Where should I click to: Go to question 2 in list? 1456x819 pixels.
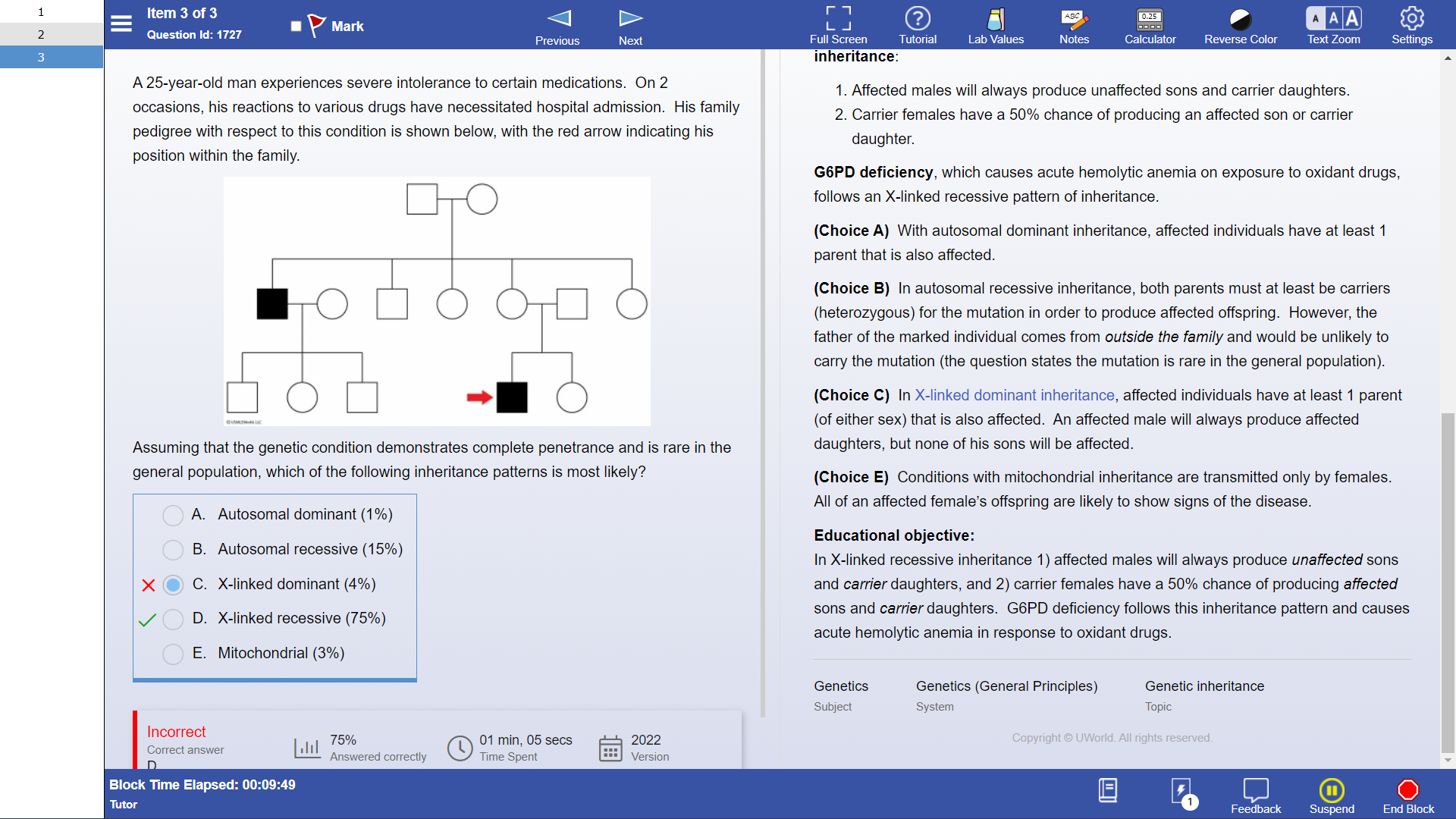click(41, 34)
